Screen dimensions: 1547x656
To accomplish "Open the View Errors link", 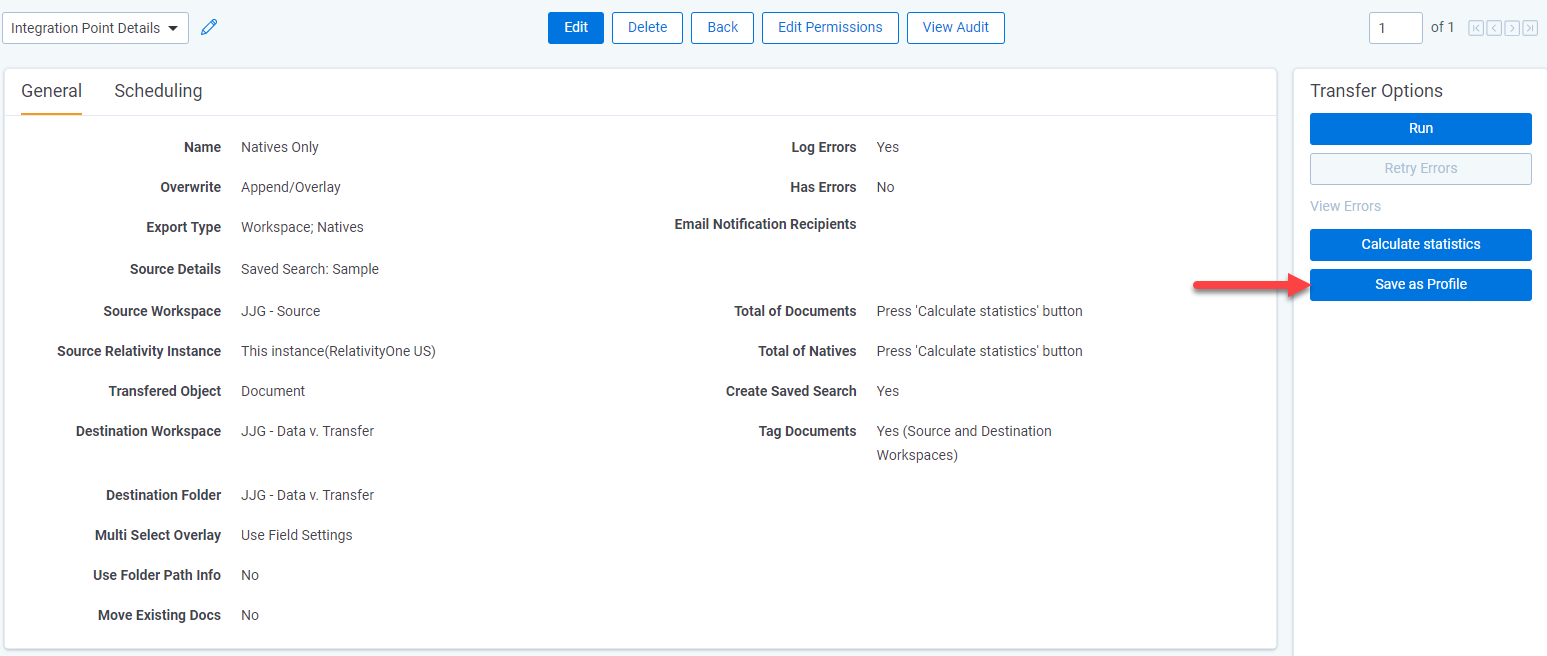I will pyautogui.click(x=1345, y=206).
